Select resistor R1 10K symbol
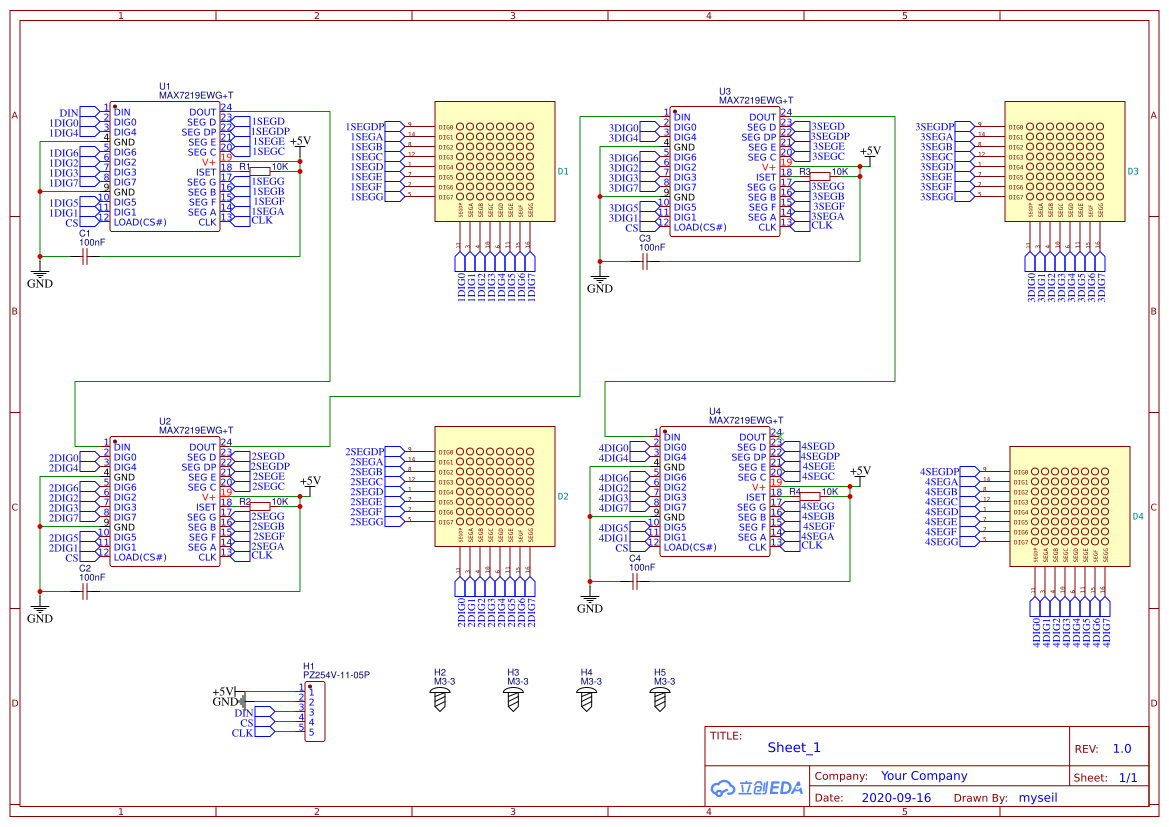Image resolution: width=1169 pixels, height=827 pixels. click(x=259, y=172)
